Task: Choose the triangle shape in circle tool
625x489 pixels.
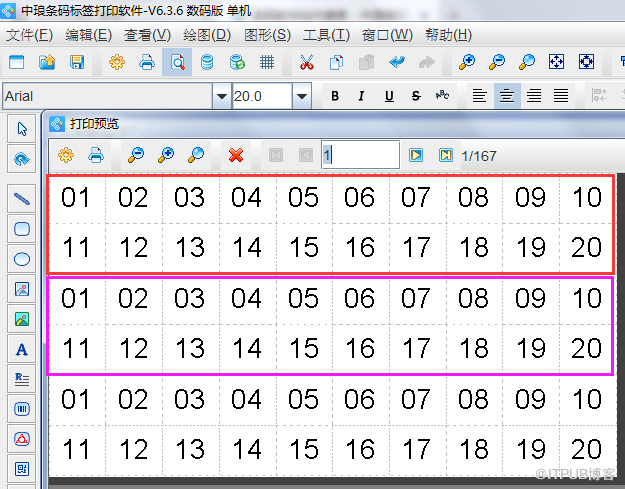Action: [x=22, y=439]
